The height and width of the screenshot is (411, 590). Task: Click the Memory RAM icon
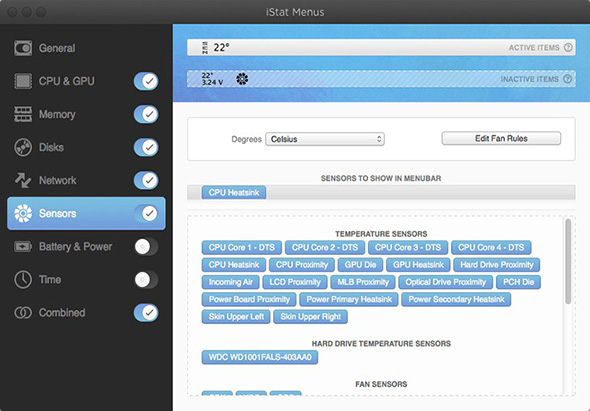pos(23,114)
